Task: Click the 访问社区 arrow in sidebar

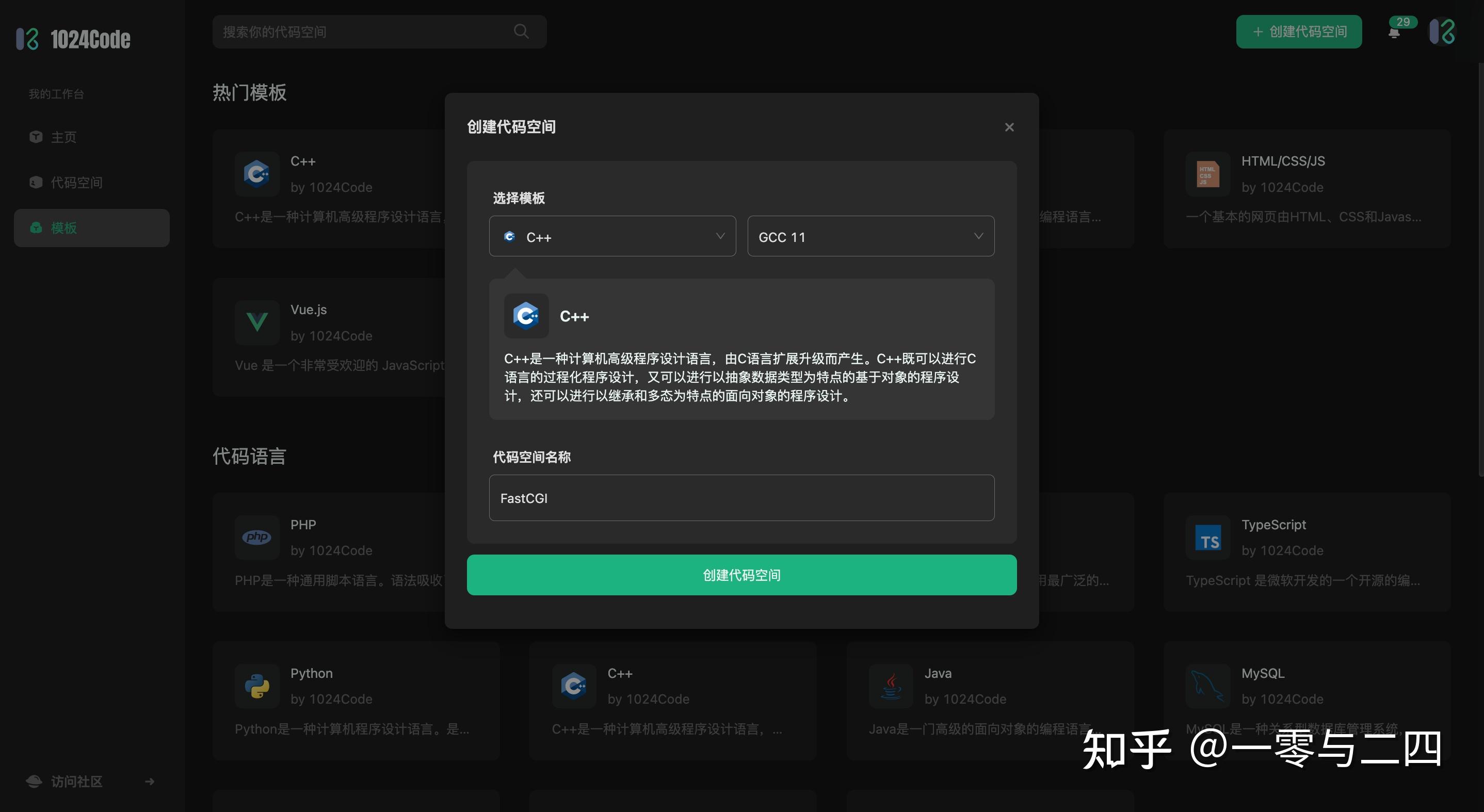Action: coord(150,782)
